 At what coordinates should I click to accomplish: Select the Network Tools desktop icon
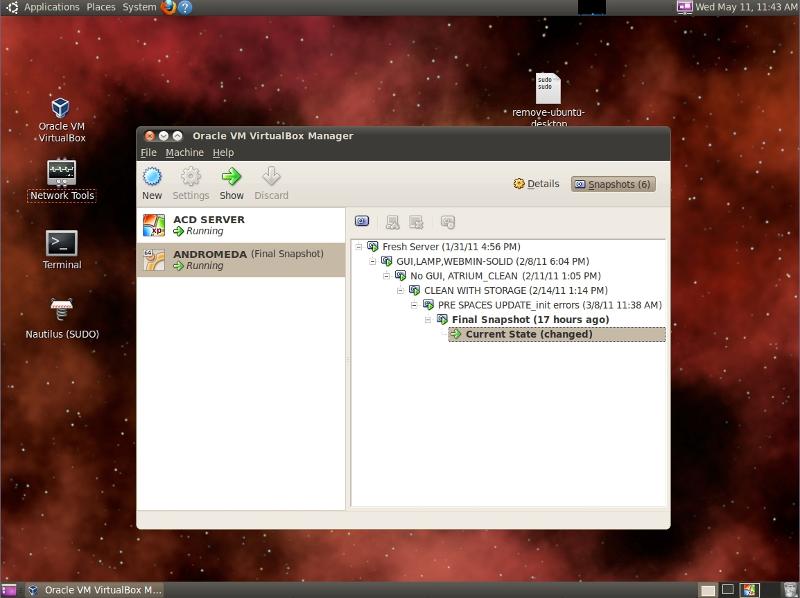click(x=61, y=180)
